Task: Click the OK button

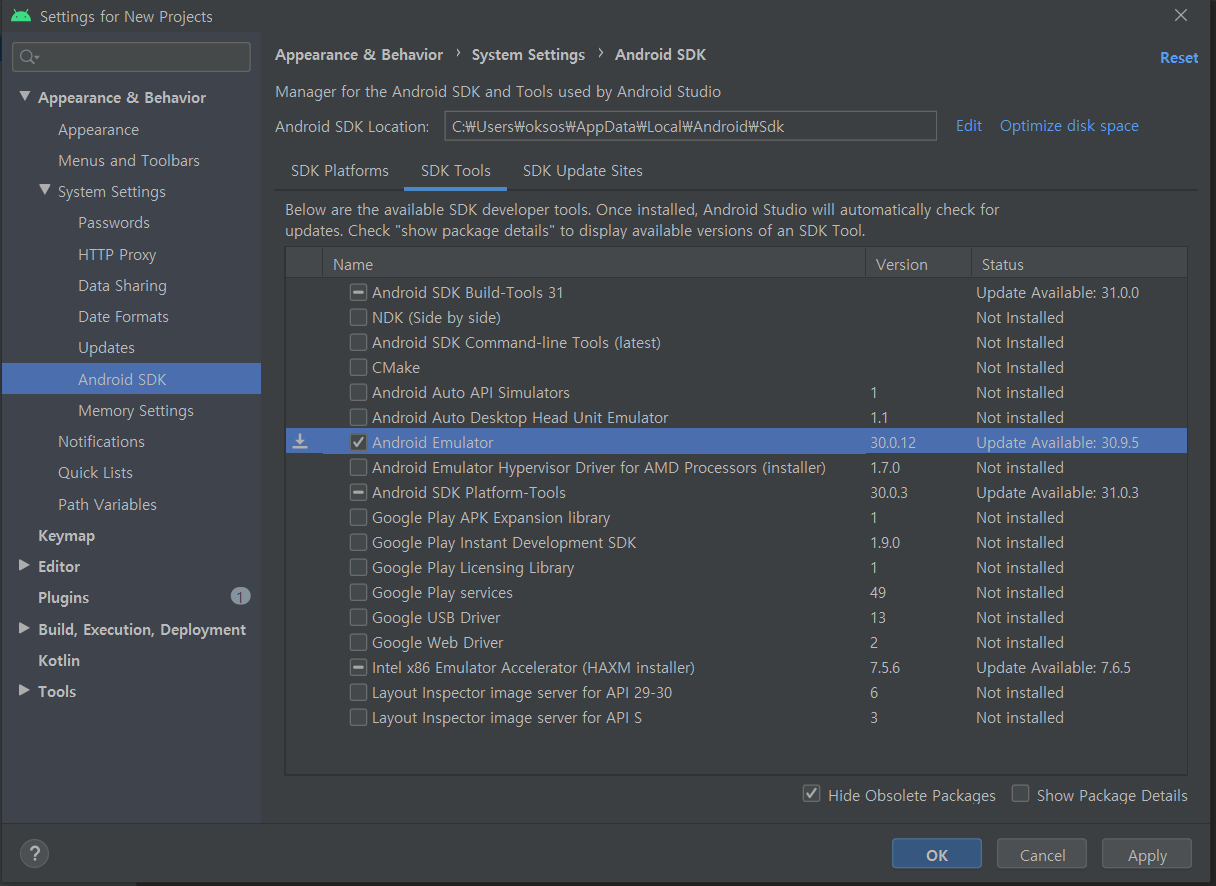Action: click(x=937, y=855)
